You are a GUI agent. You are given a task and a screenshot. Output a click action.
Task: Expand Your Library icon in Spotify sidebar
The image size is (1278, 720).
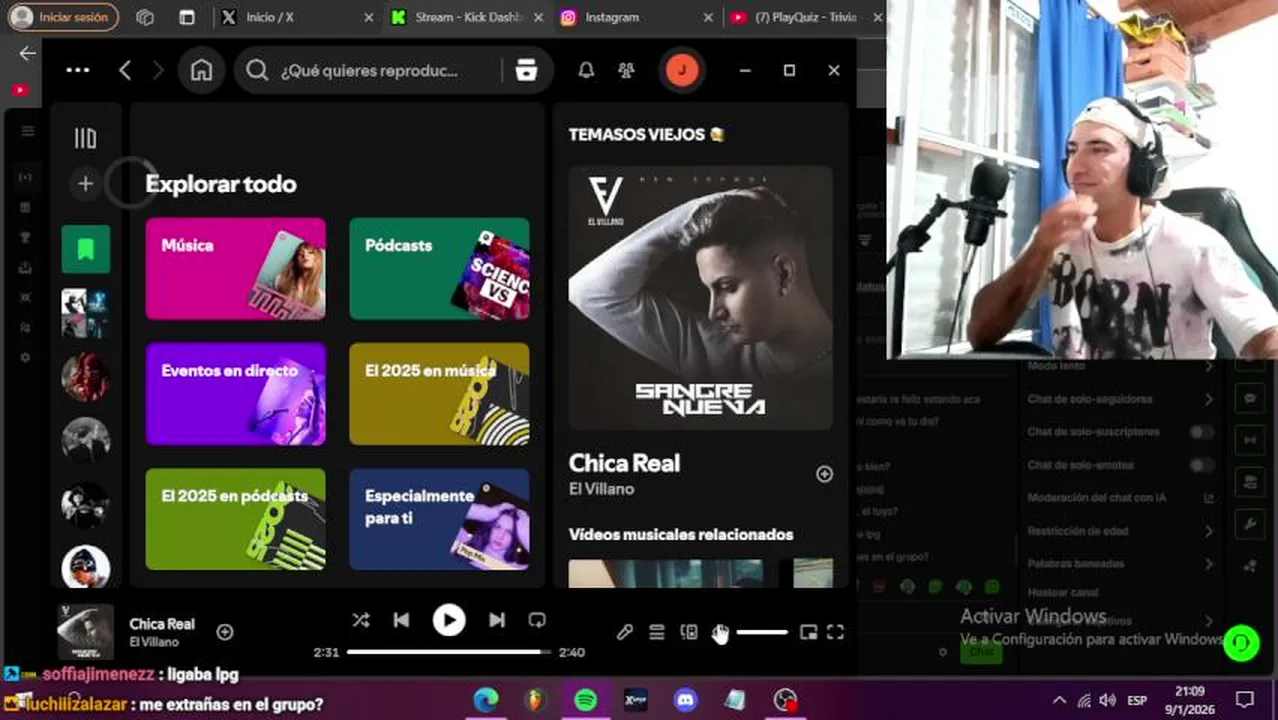86,138
